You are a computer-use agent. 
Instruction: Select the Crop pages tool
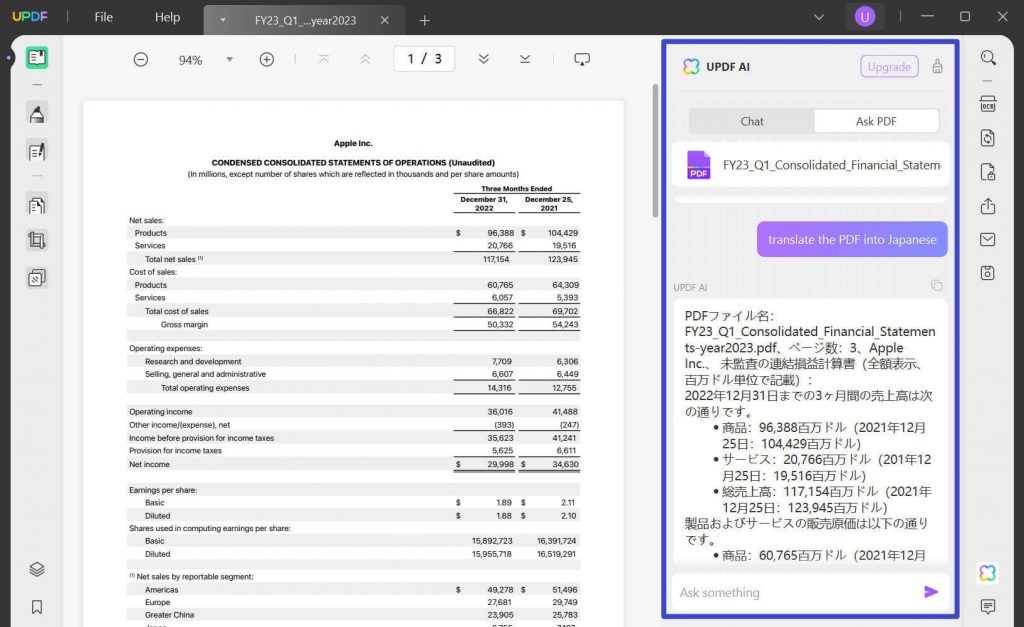(x=37, y=241)
